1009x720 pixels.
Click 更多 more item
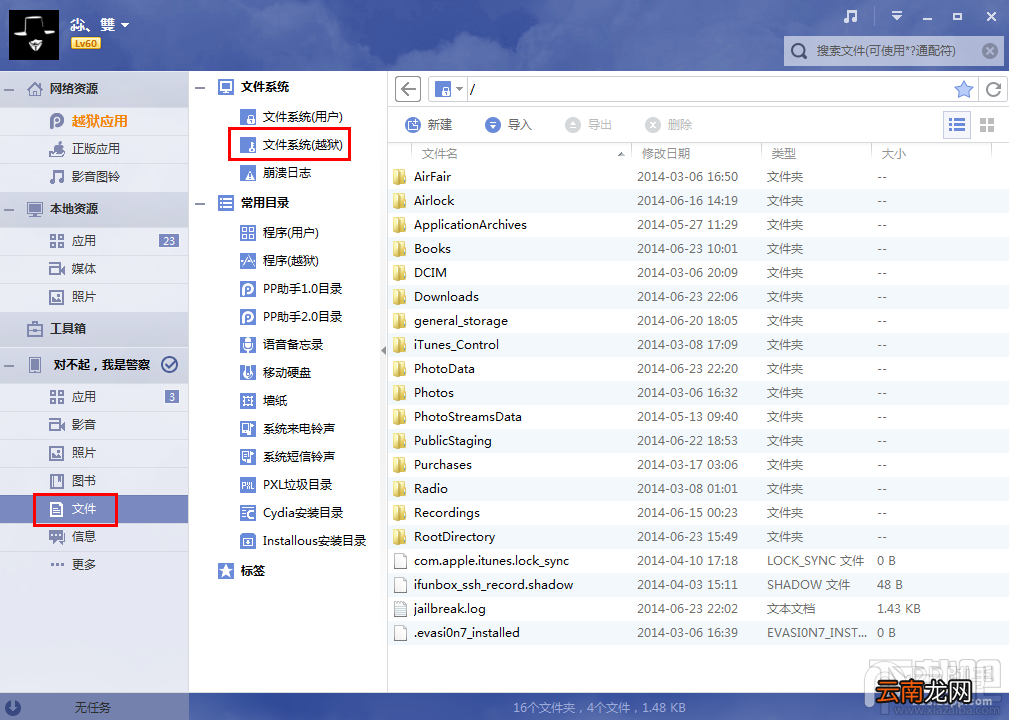[x=94, y=564]
